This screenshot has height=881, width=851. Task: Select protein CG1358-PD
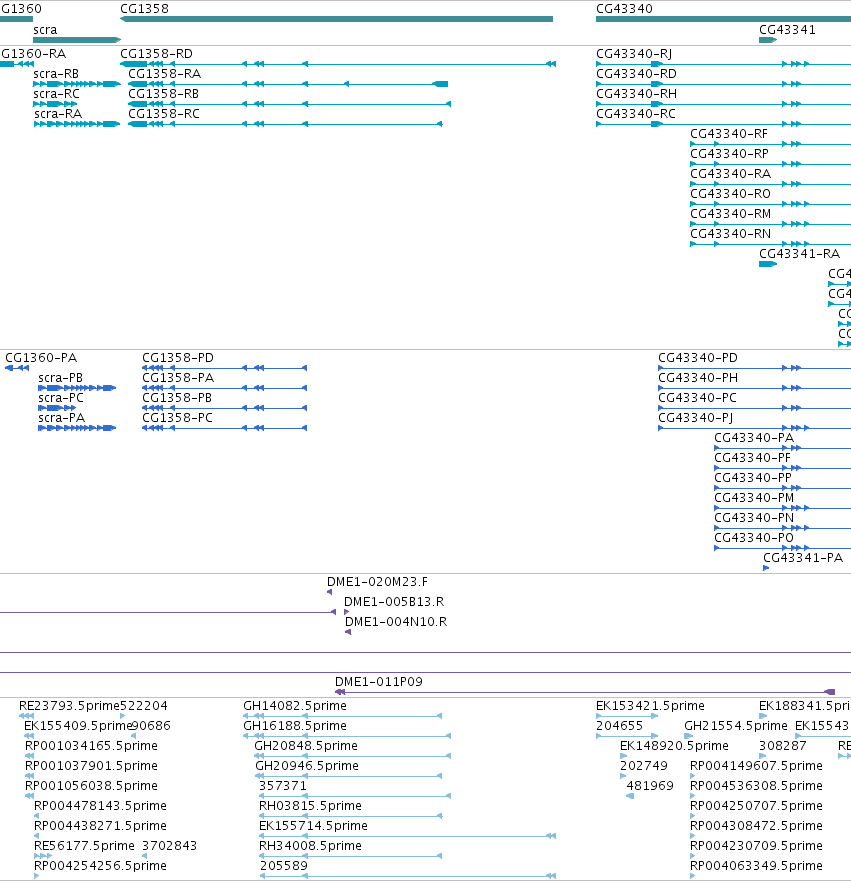178,358
